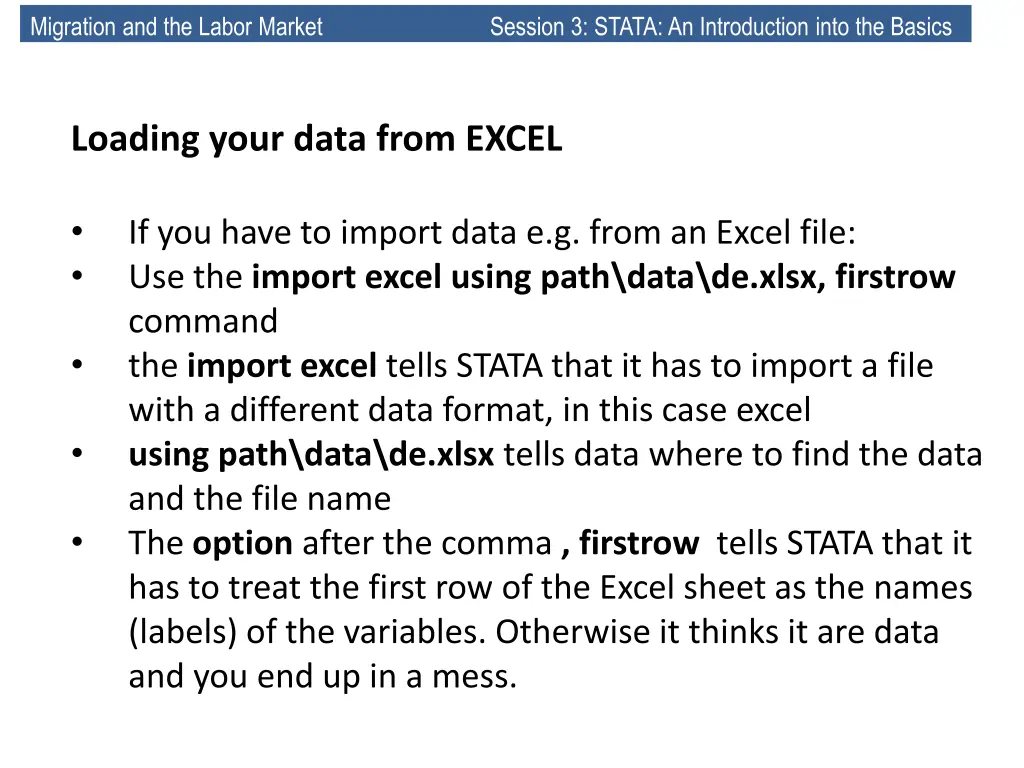Click bold ", firstrow" in the last bullet
Screen dimensions: 1024x768
(x=630, y=543)
